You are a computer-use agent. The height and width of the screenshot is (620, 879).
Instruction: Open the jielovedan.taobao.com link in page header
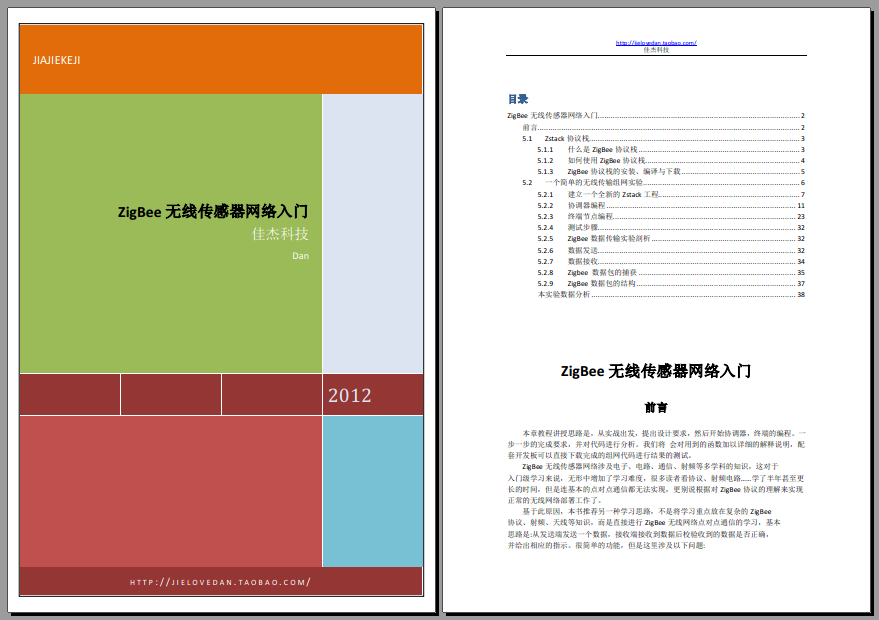click(x=656, y=43)
